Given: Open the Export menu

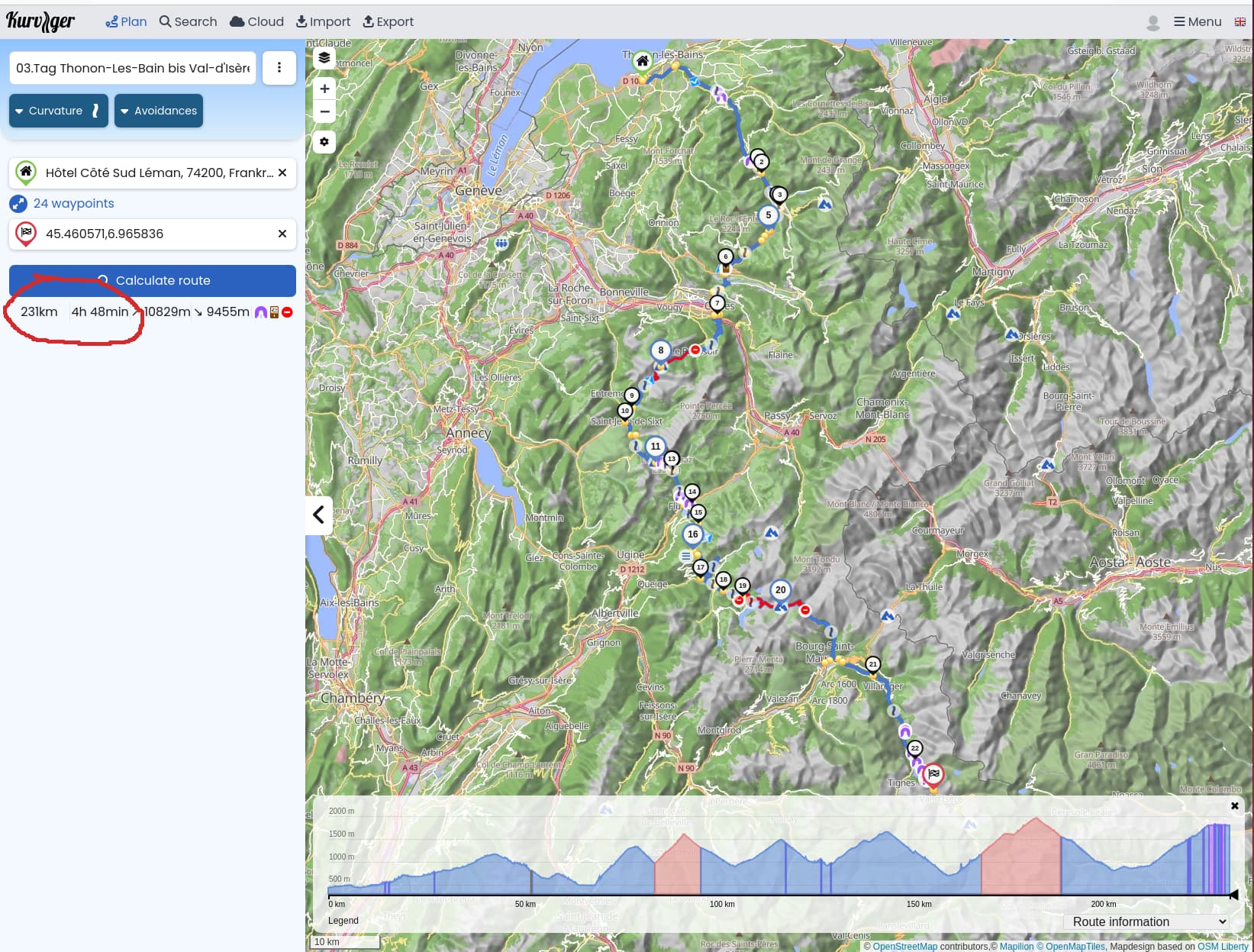Looking at the screenshot, I should pyautogui.click(x=388, y=22).
